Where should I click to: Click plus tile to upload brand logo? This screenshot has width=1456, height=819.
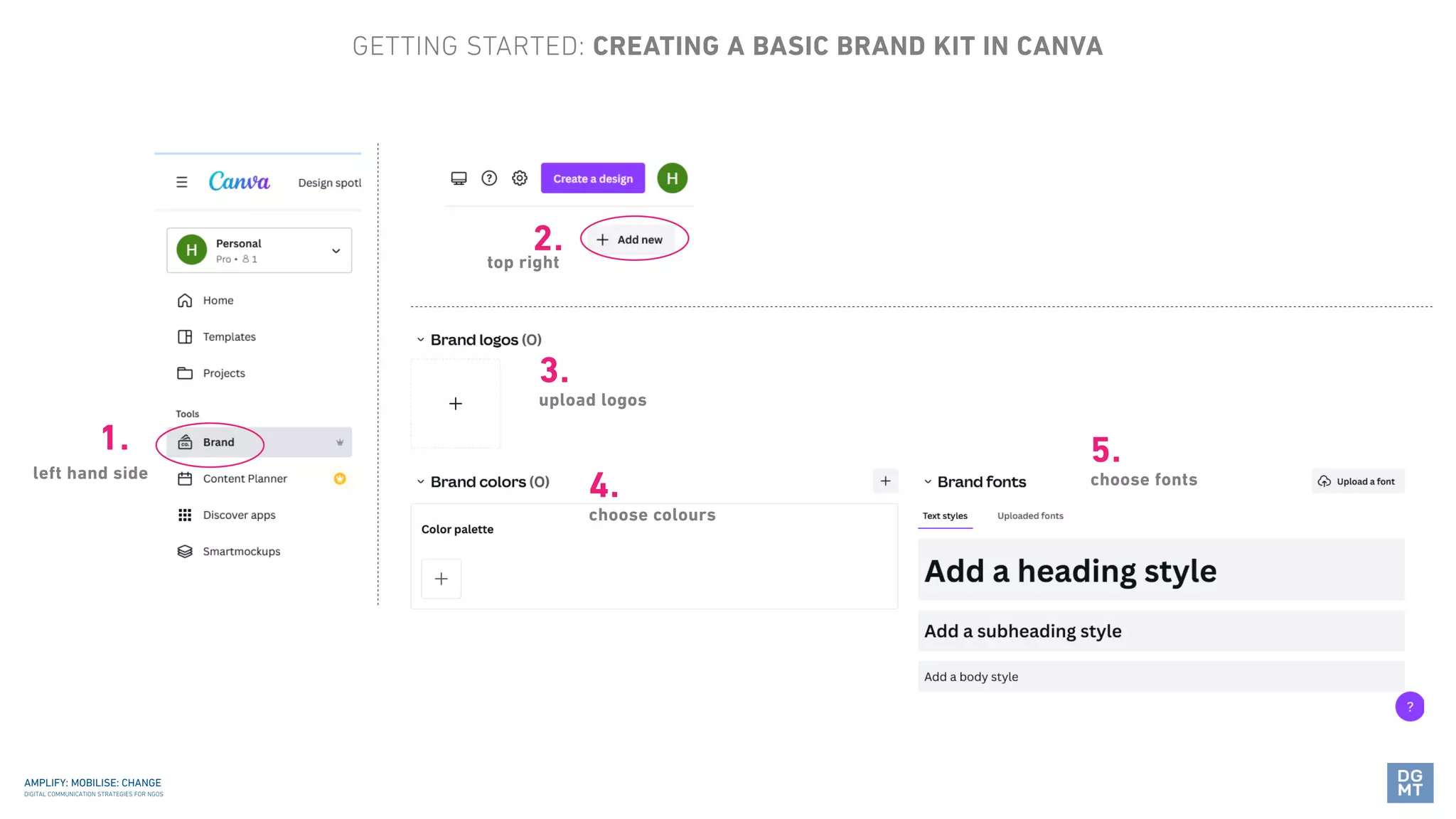[456, 404]
